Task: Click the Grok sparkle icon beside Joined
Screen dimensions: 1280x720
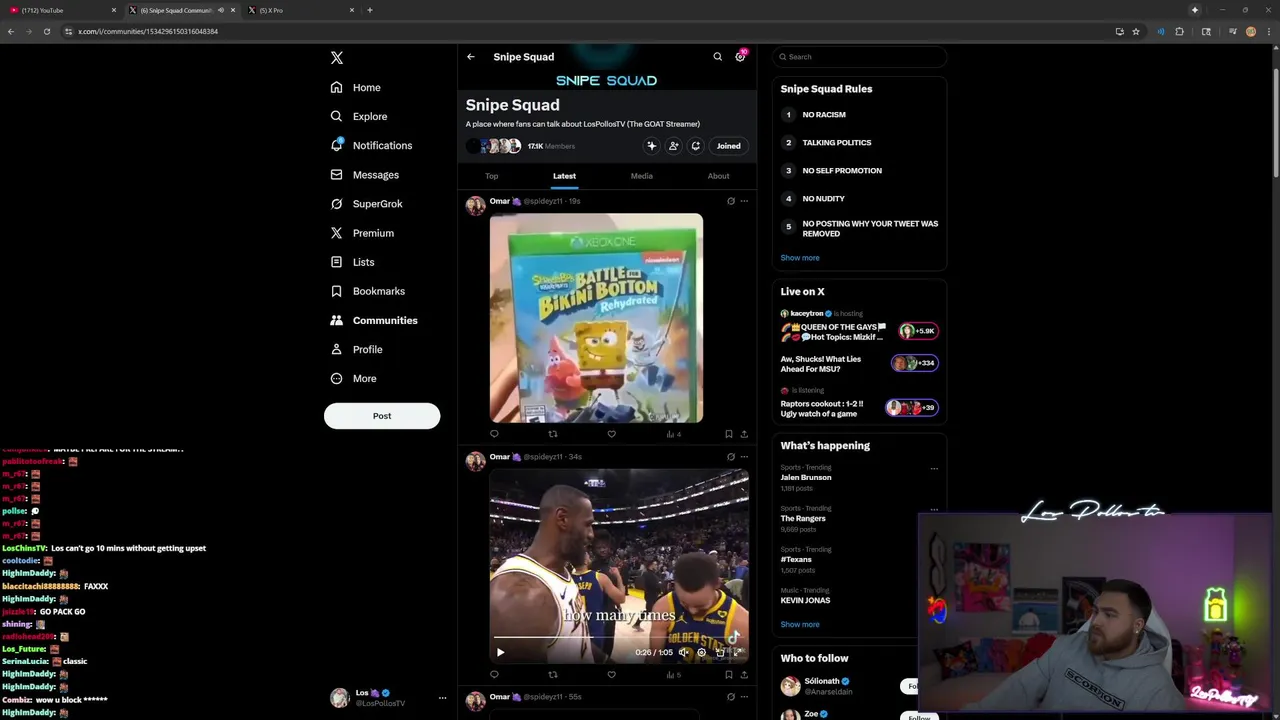Action: [651, 146]
